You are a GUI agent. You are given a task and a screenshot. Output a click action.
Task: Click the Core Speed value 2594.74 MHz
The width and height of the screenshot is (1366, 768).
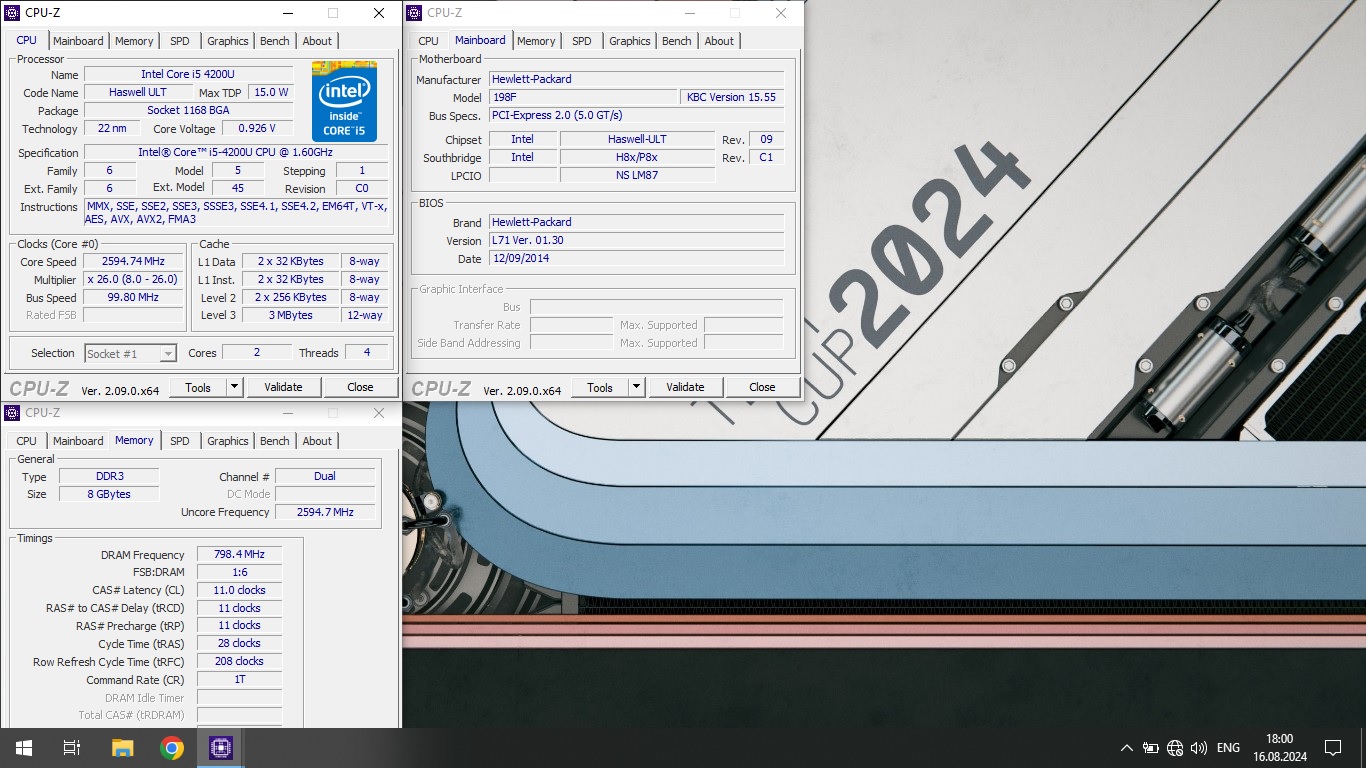[132, 261]
